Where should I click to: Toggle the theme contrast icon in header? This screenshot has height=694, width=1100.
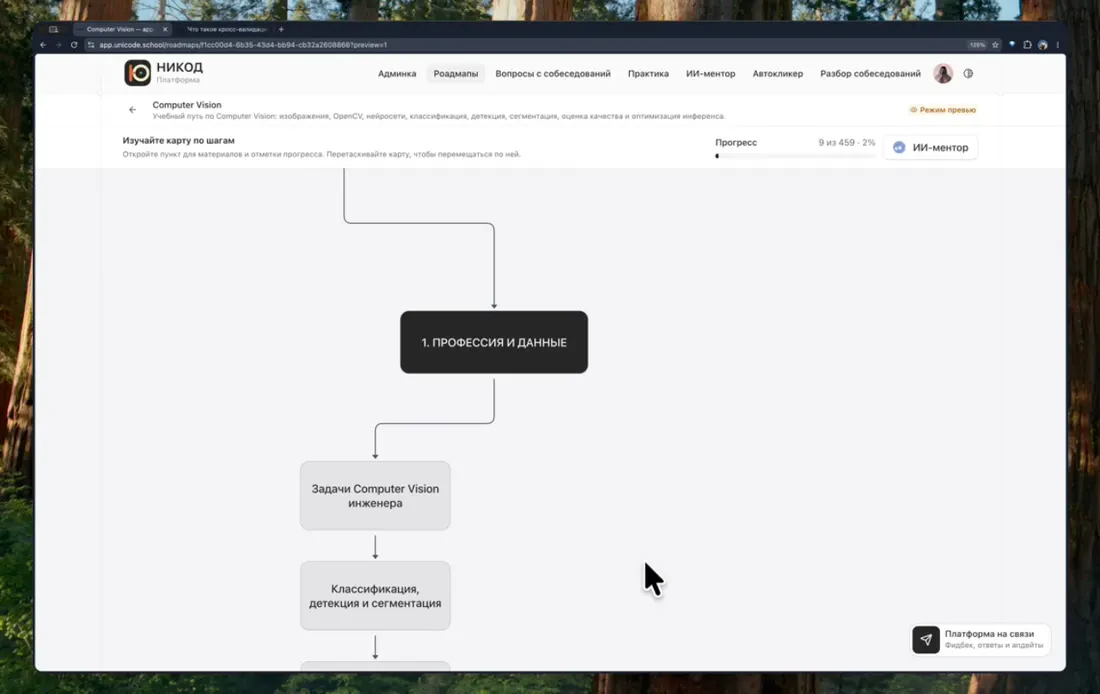968,74
